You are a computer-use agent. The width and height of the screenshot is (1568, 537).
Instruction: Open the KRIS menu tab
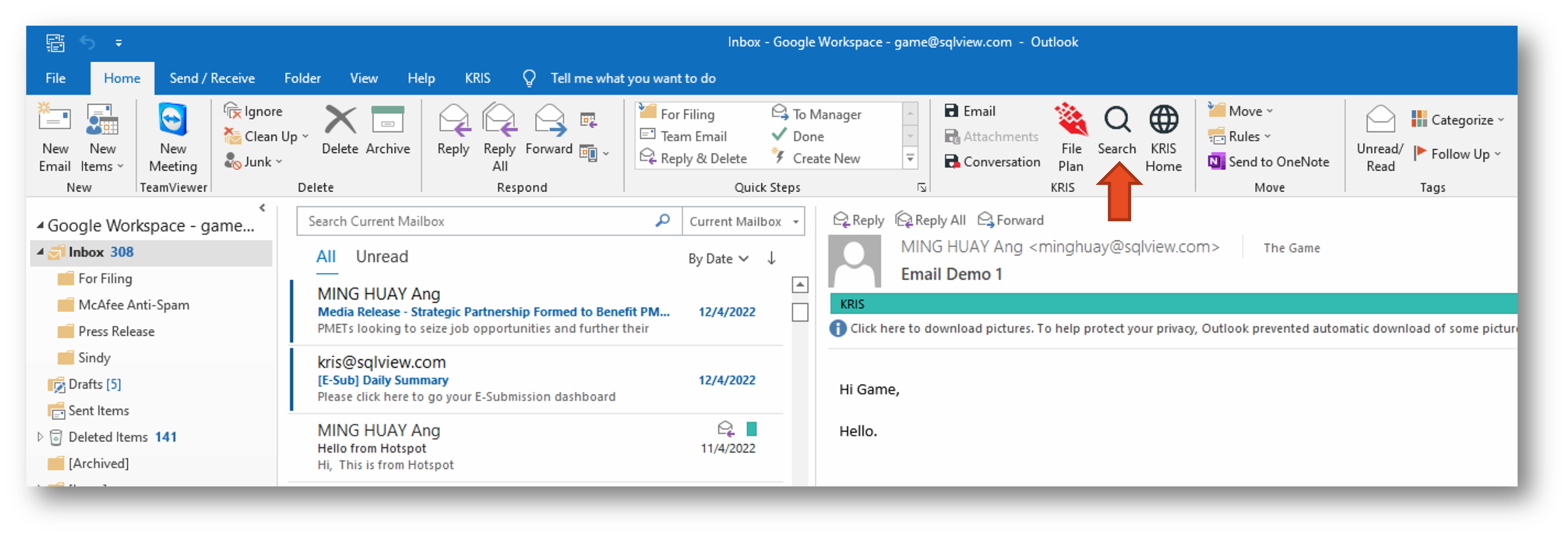pyautogui.click(x=478, y=78)
